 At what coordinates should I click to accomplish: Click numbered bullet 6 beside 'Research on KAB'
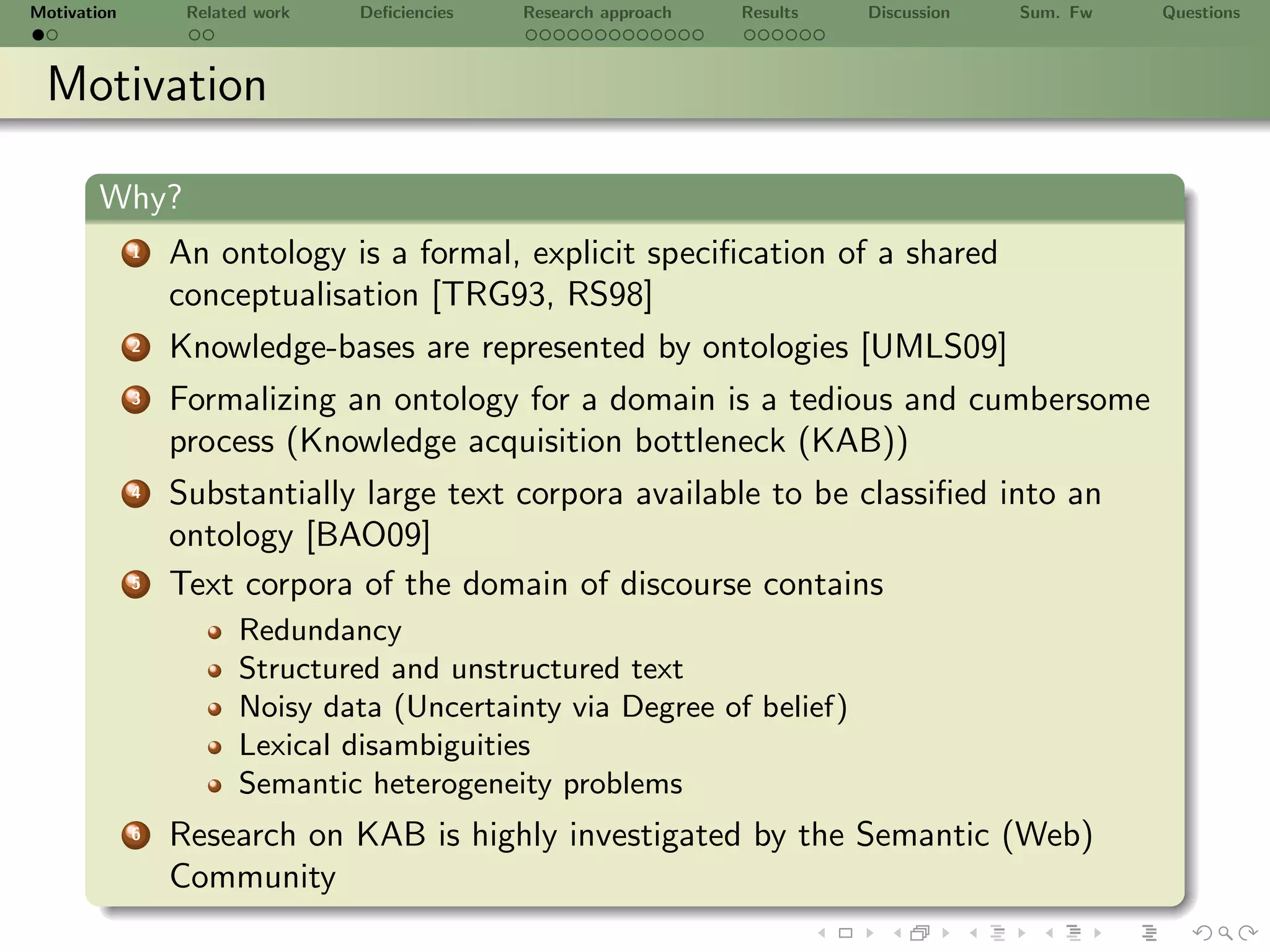tap(136, 835)
